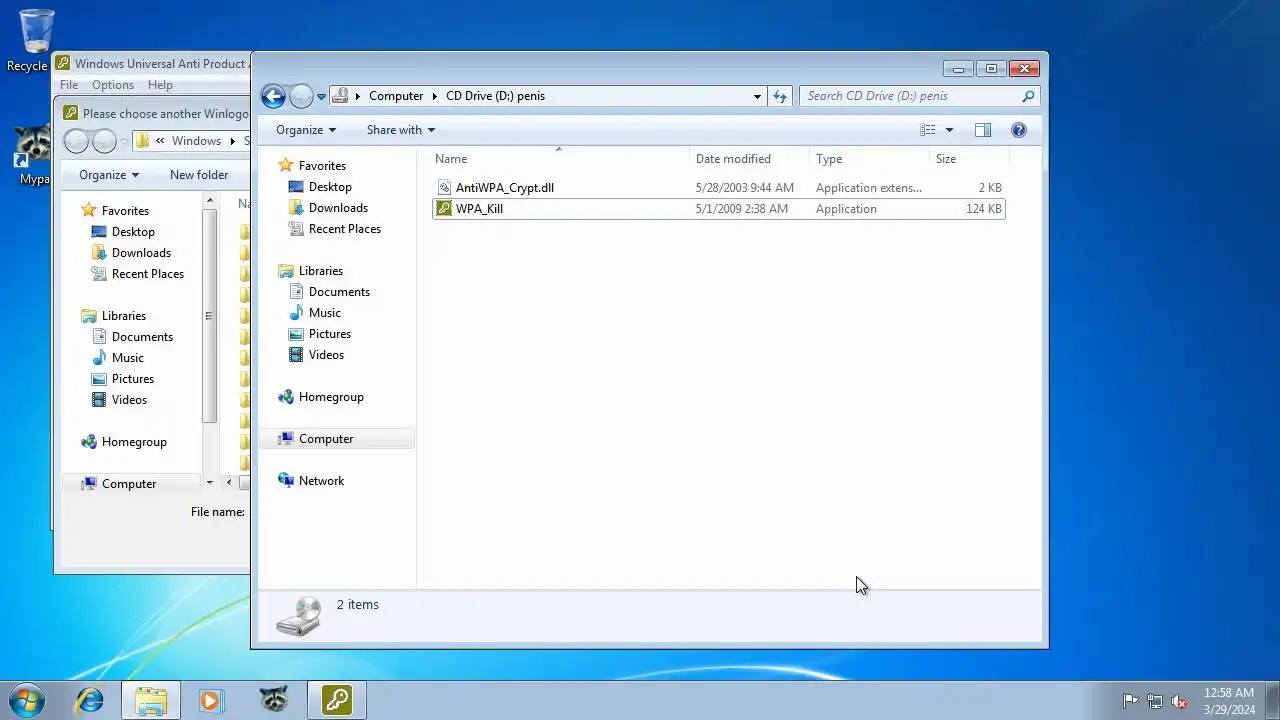Click the WPA_Kill key icon
Image resolution: width=1280 pixels, height=720 pixels.
click(x=445, y=209)
